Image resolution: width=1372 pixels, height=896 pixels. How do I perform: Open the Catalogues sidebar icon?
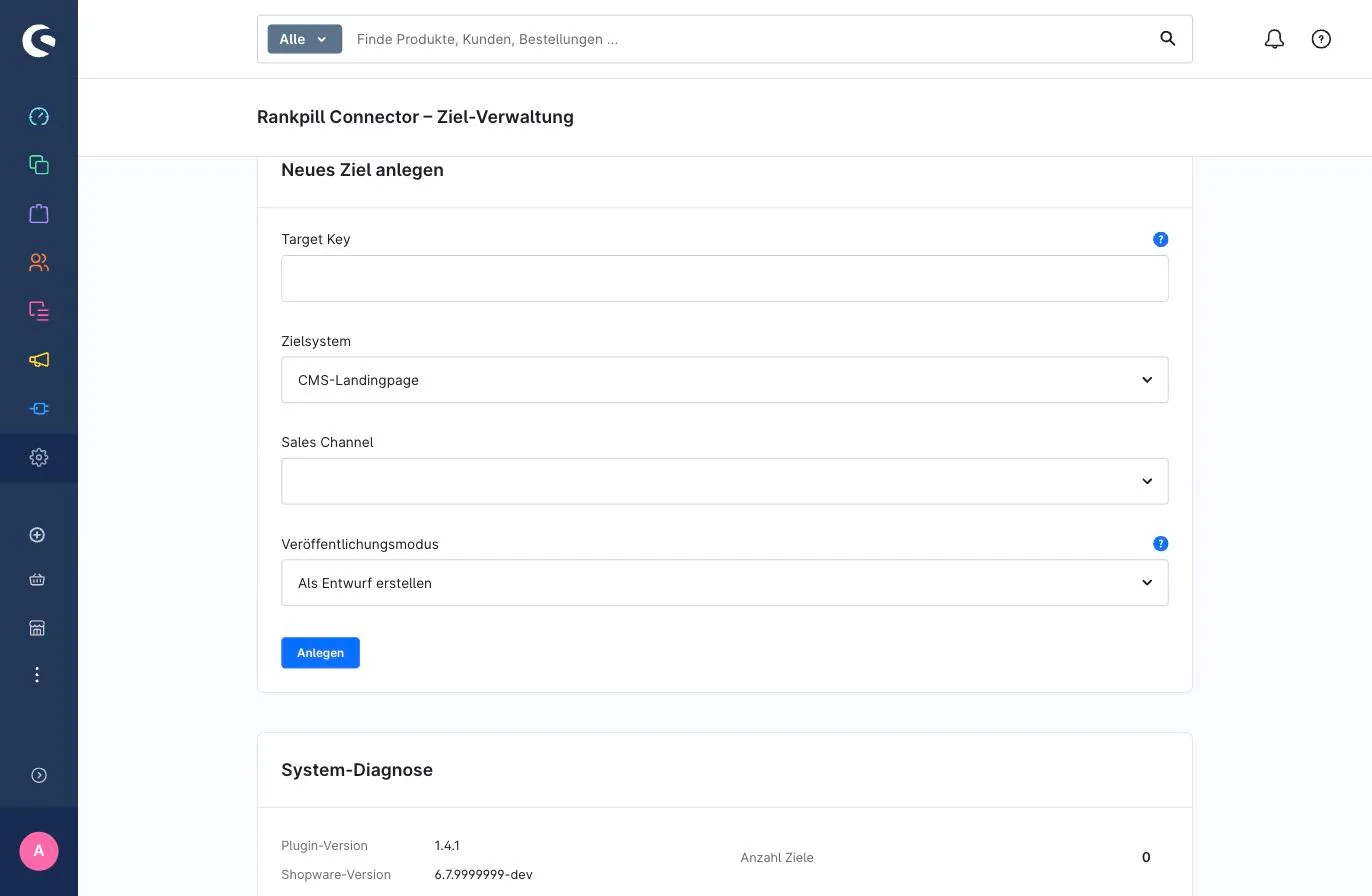pos(39,165)
